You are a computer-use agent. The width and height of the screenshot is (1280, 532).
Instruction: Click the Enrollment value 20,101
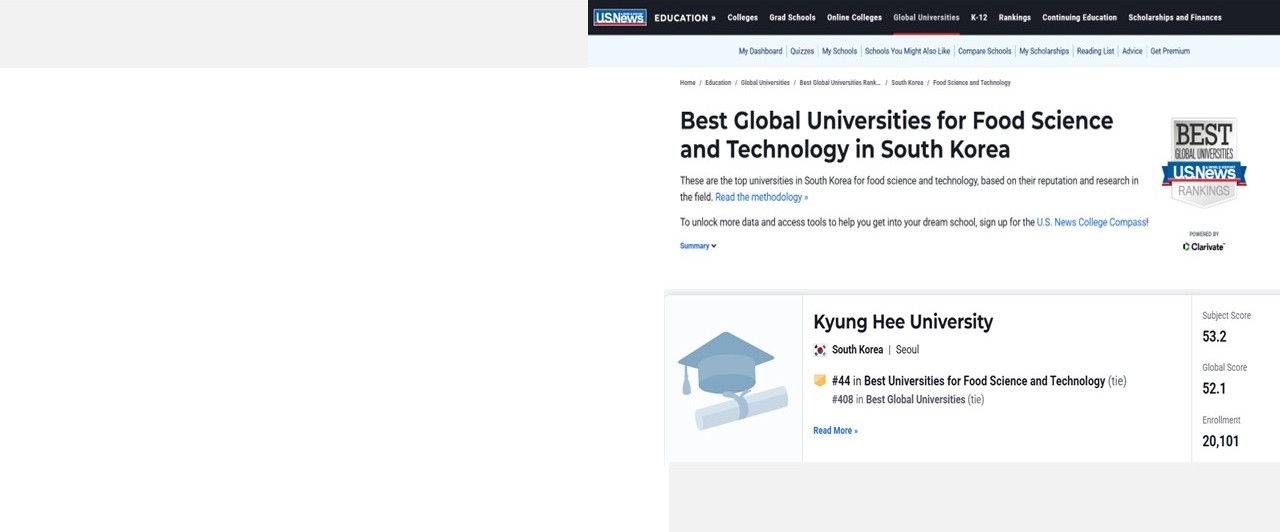pos(1220,441)
